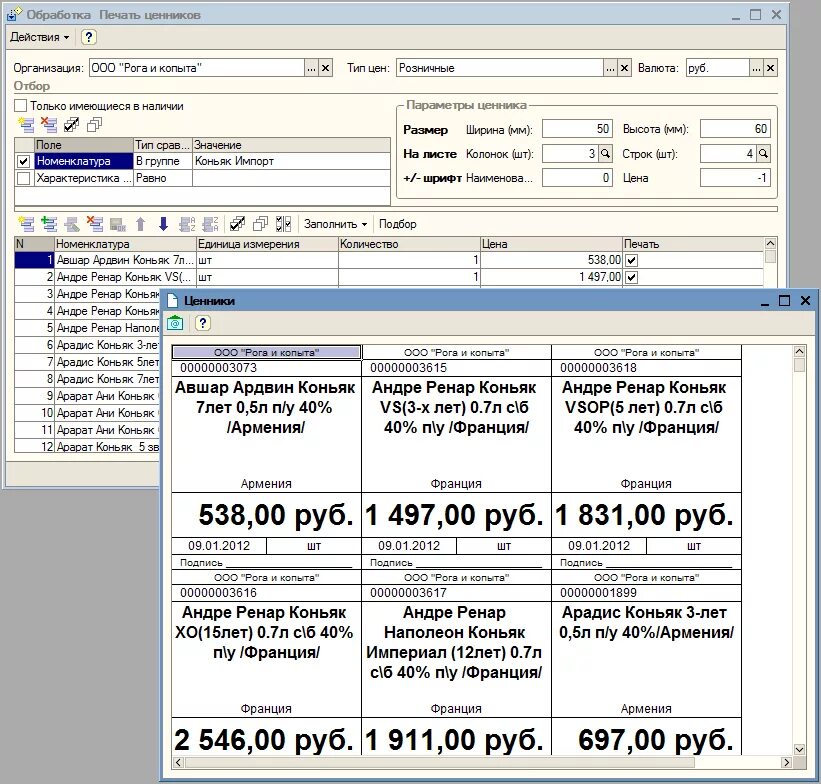Image resolution: width=821 pixels, height=784 pixels.
Task: Set all print flags icon in table toolbar
Action: (x=237, y=224)
